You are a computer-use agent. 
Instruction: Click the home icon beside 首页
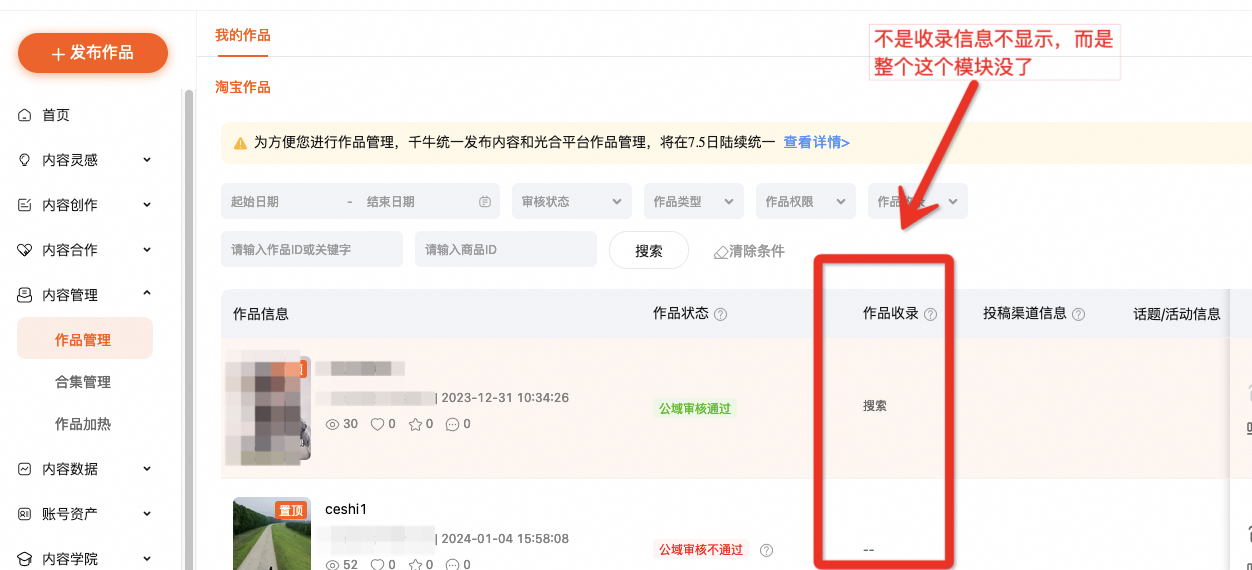[x=25, y=115]
